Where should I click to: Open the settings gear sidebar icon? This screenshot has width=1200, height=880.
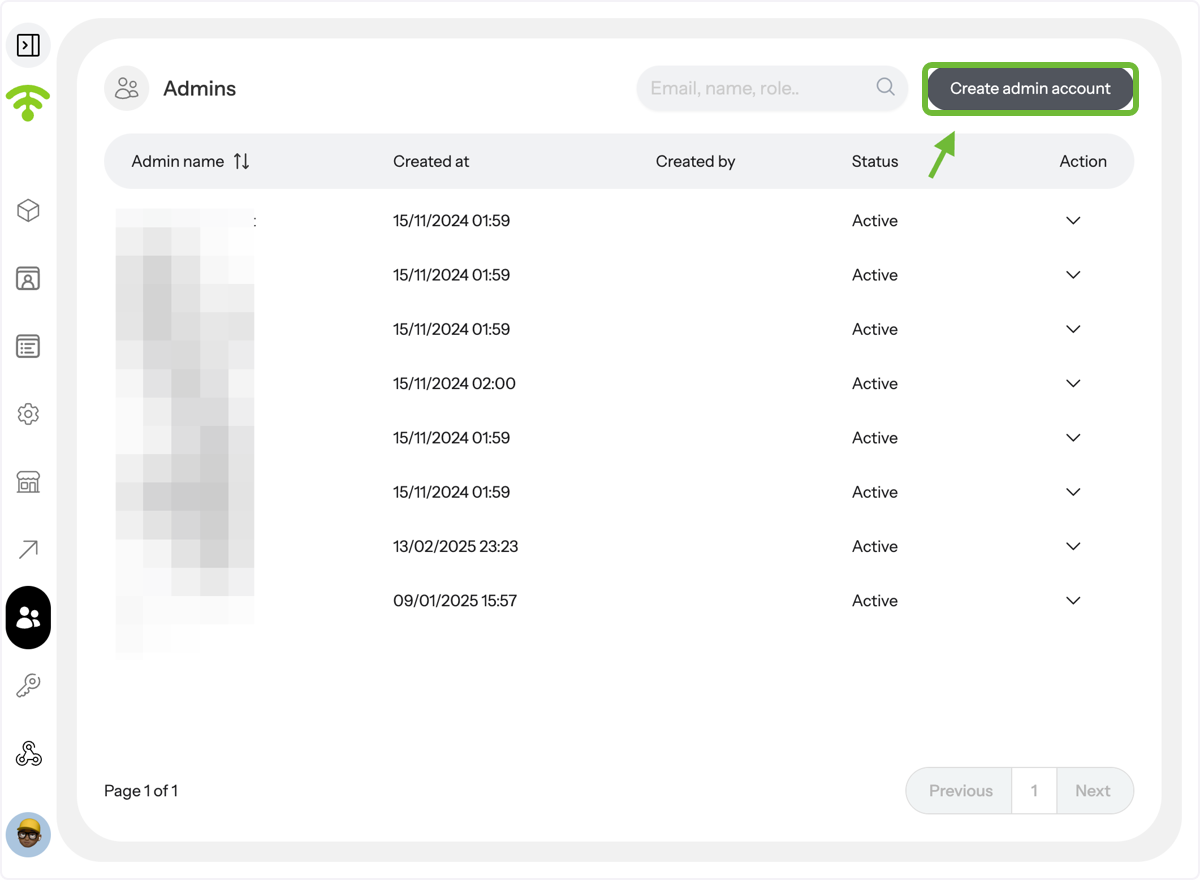pos(28,414)
